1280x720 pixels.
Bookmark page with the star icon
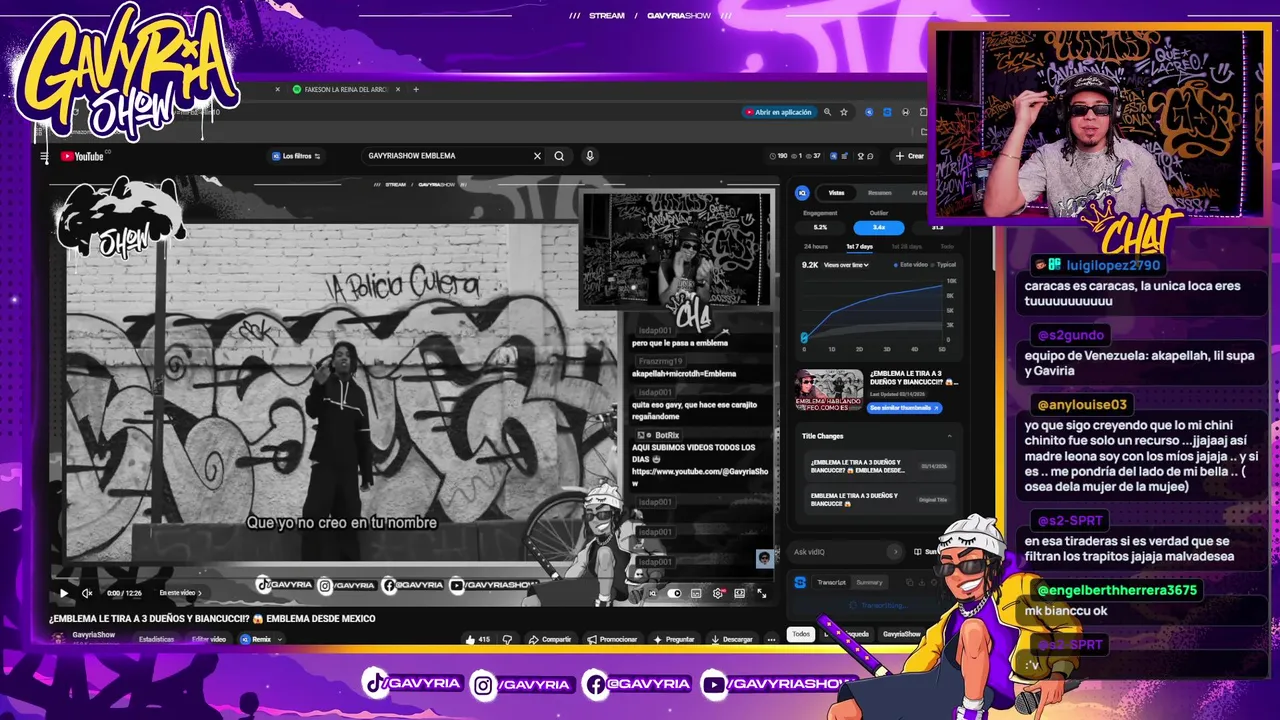click(x=844, y=112)
